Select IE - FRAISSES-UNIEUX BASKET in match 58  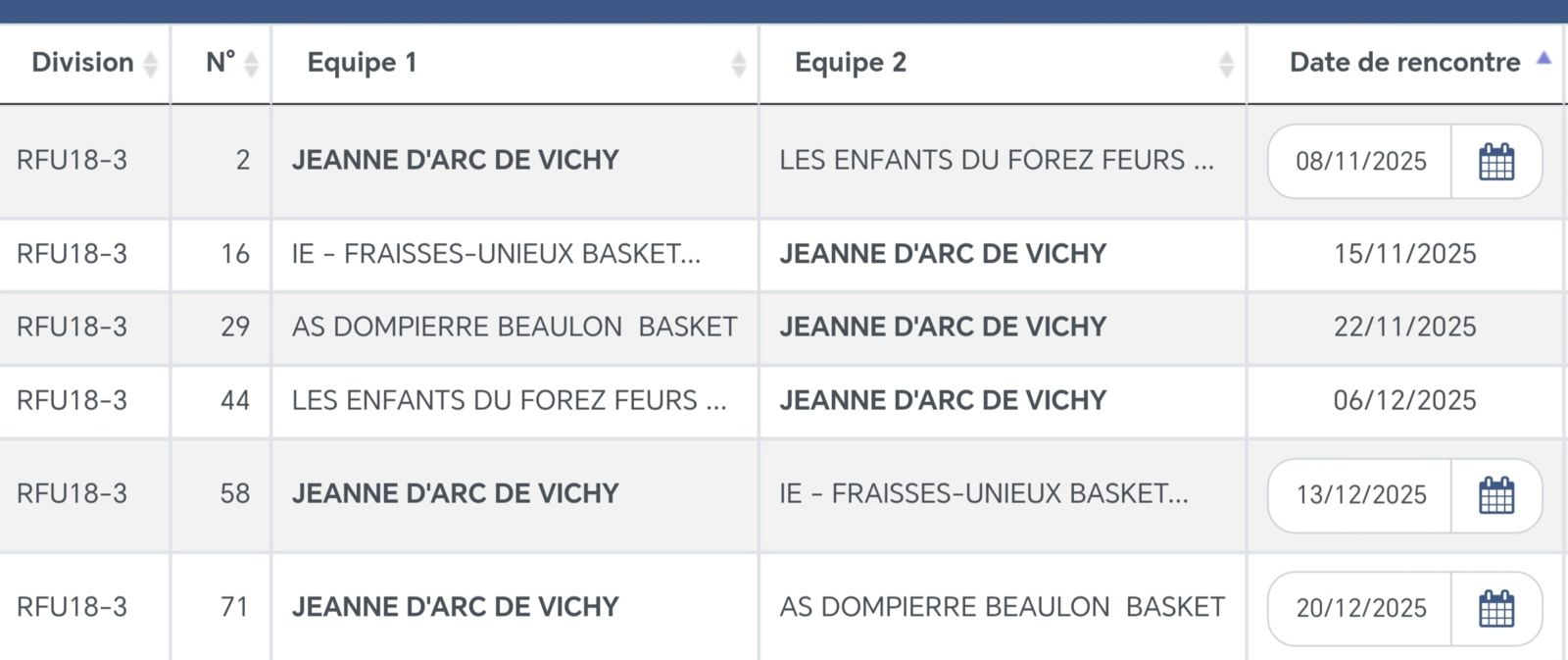click(x=983, y=493)
